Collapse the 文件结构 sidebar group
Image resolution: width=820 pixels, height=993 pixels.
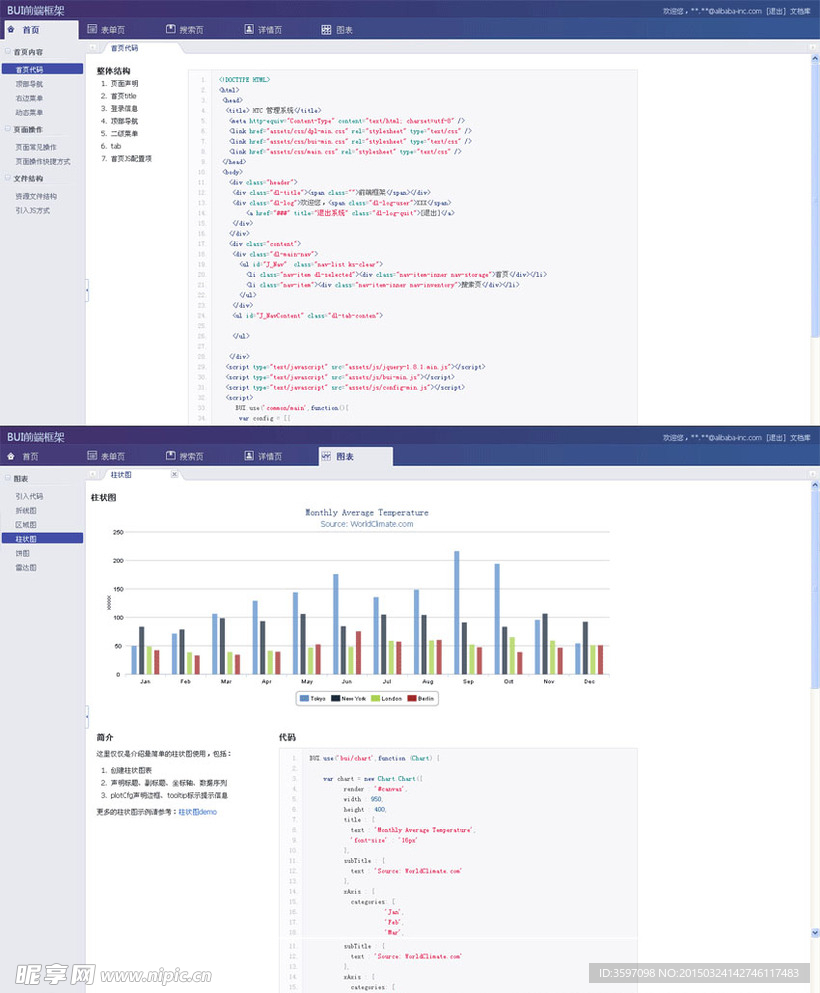coord(8,178)
